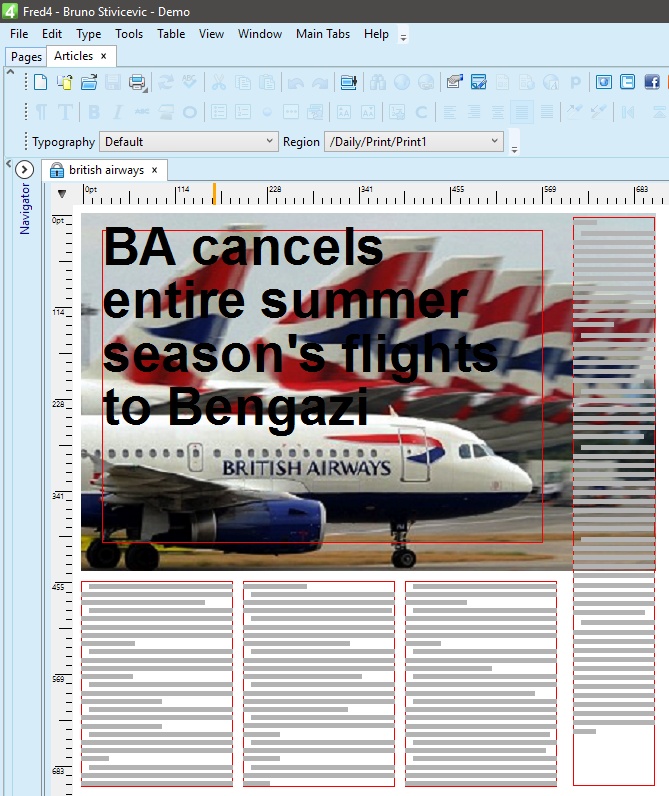This screenshot has width=669, height=796.
Task: Click the numbered list icon
Action: pyautogui.click(x=243, y=112)
